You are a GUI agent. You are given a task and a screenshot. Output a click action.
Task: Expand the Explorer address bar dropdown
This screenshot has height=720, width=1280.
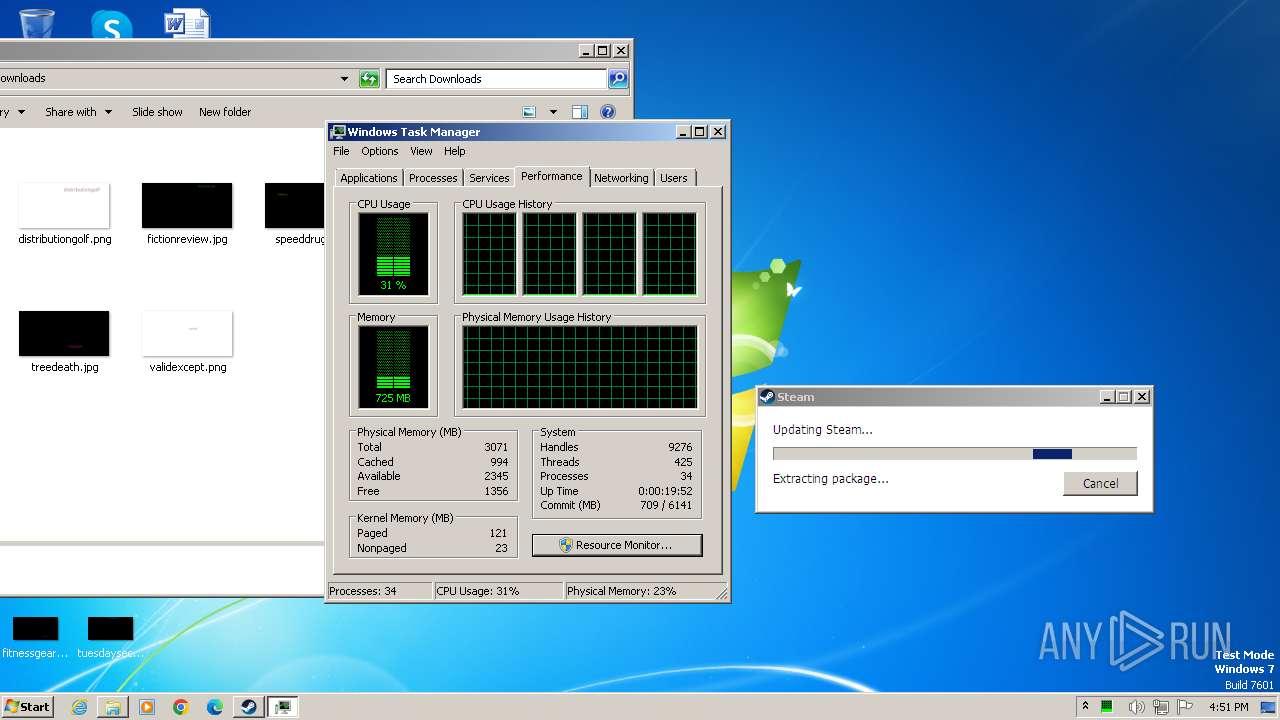click(x=344, y=79)
